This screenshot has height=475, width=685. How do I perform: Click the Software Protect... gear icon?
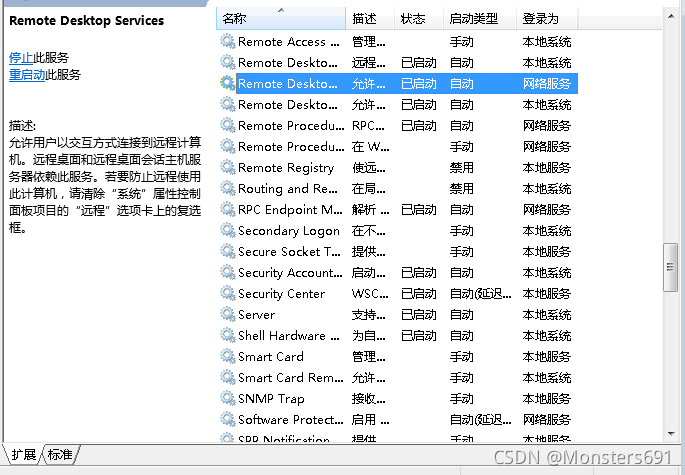click(228, 419)
